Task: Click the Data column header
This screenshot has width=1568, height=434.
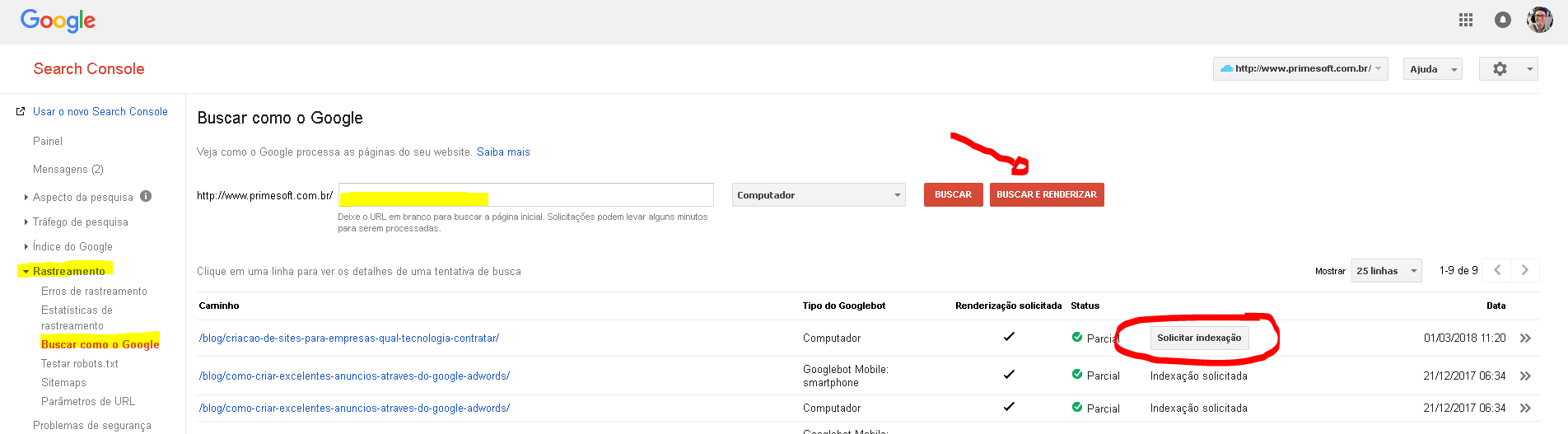Action: pos(1496,306)
